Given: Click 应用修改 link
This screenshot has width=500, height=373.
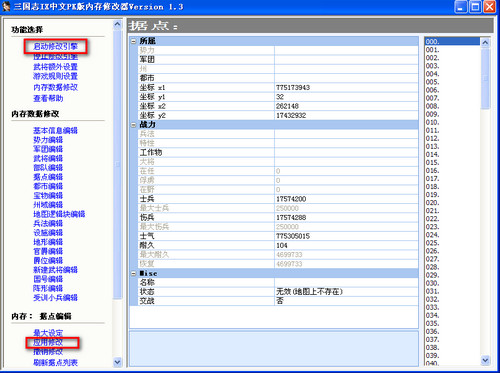Looking at the screenshot, I should 48,342.
